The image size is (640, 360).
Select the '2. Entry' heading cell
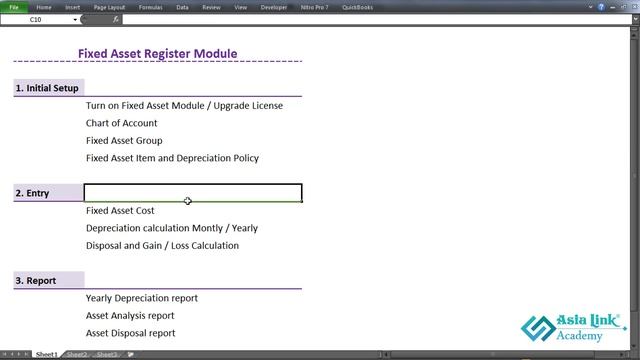49,193
